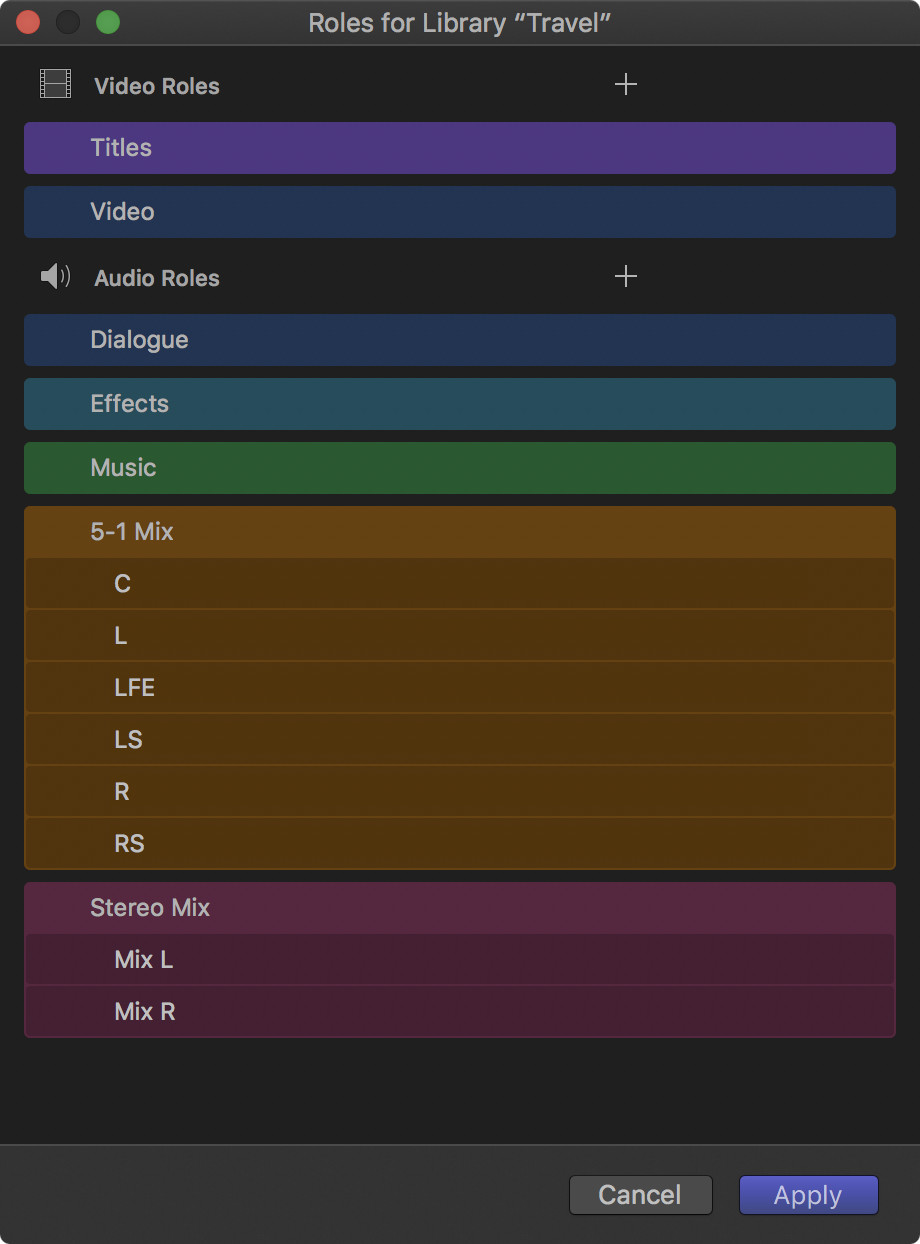Click the speaker icon next to Audio Roles
This screenshot has height=1244, width=920.
(56, 276)
